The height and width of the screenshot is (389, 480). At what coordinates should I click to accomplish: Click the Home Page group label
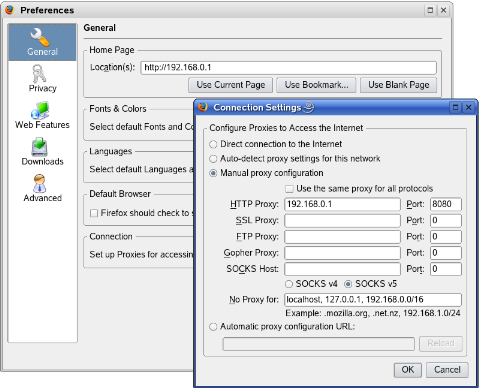[x=112, y=50]
